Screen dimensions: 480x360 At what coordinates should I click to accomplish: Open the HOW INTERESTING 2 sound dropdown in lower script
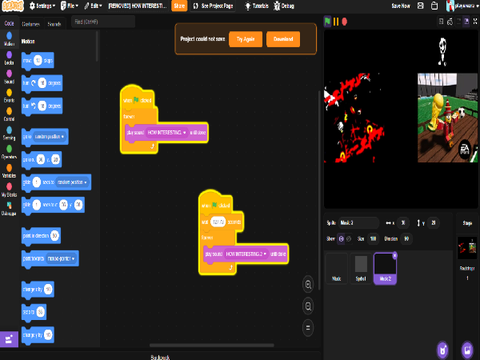click(x=246, y=254)
